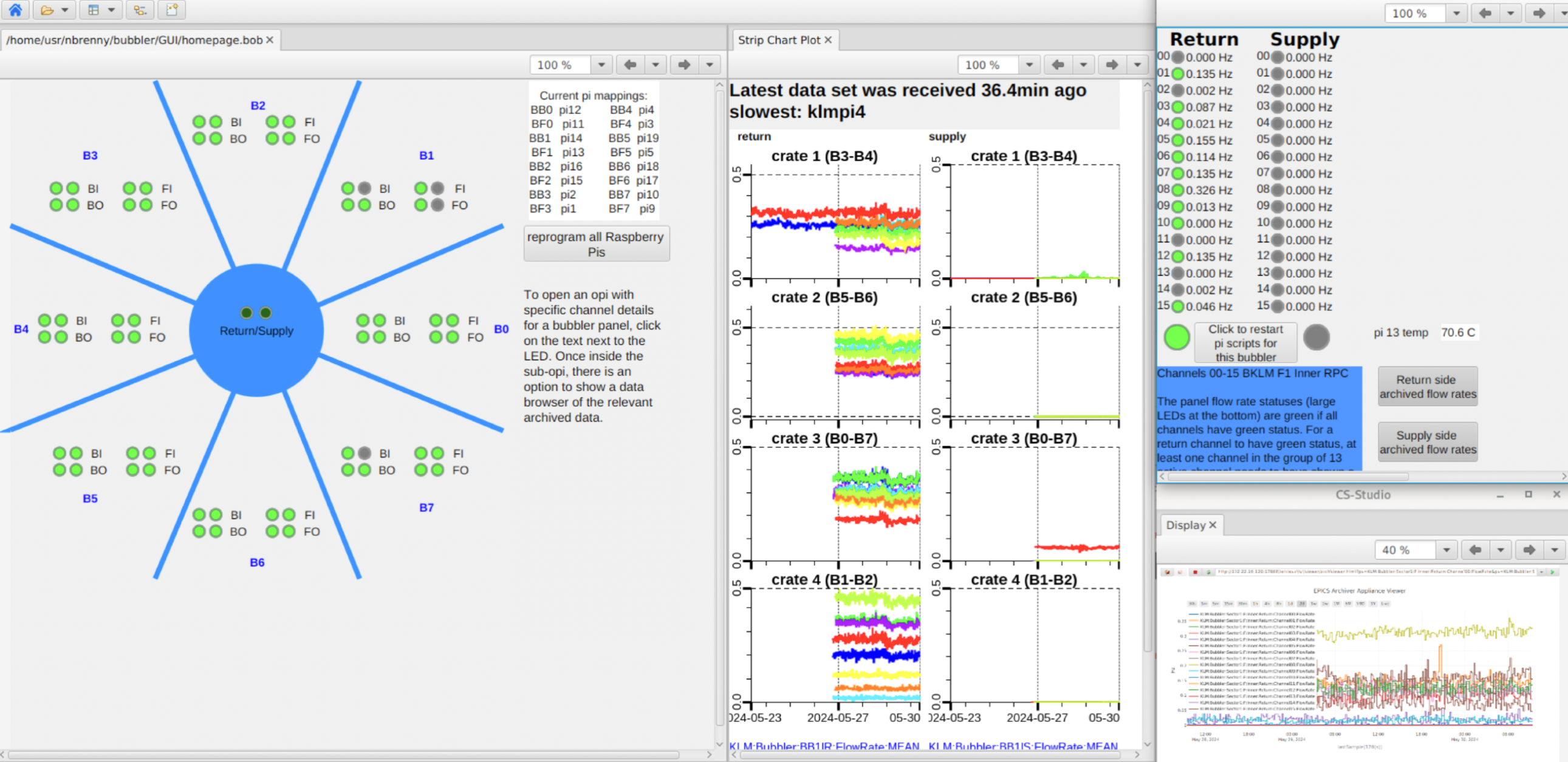Close the homepage.bob tab
This screenshot has height=762, width=1568.
point(270,40)
